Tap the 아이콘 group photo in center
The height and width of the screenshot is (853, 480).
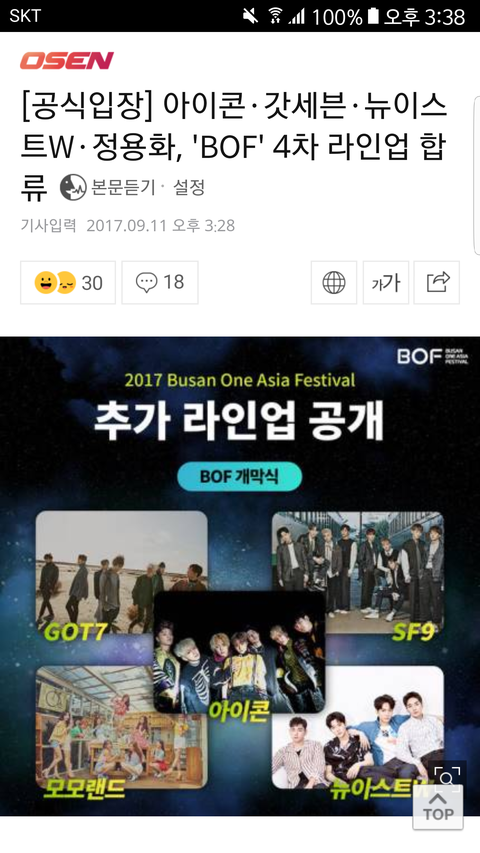(239, 652)
